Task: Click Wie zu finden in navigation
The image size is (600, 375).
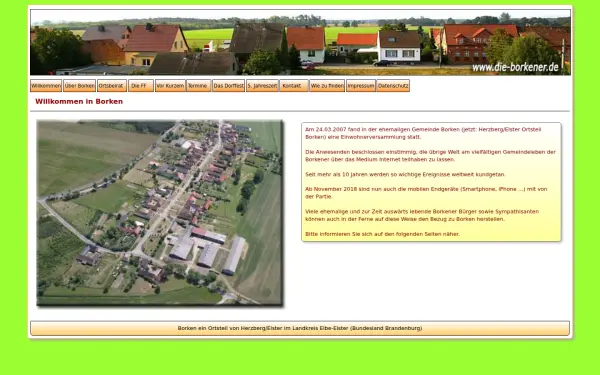Action: click(327, 86)
